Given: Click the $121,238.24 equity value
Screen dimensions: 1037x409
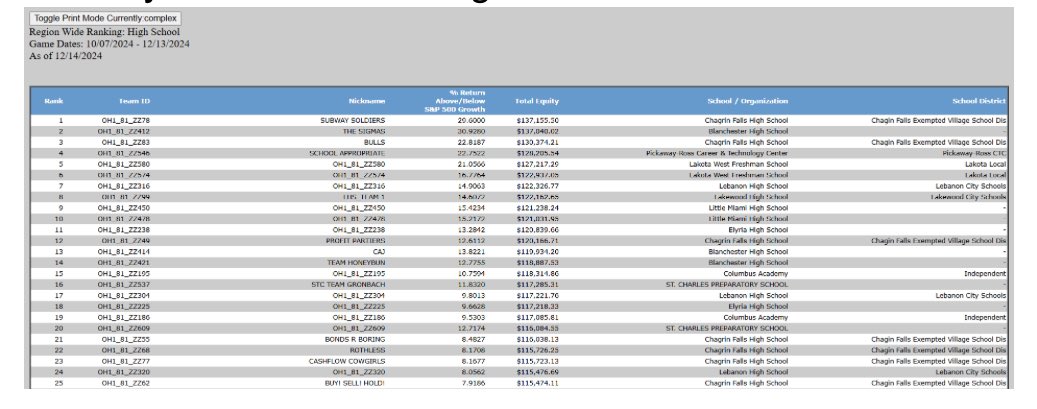Looking at the screenshot, I should point(537,208).
